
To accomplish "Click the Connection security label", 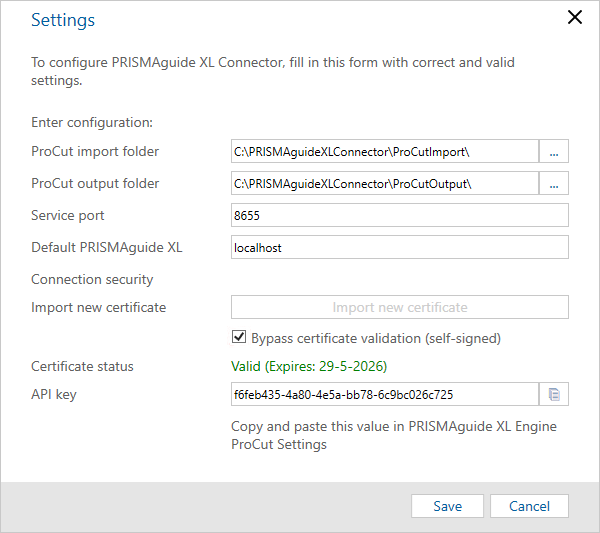I will point(92,279).
